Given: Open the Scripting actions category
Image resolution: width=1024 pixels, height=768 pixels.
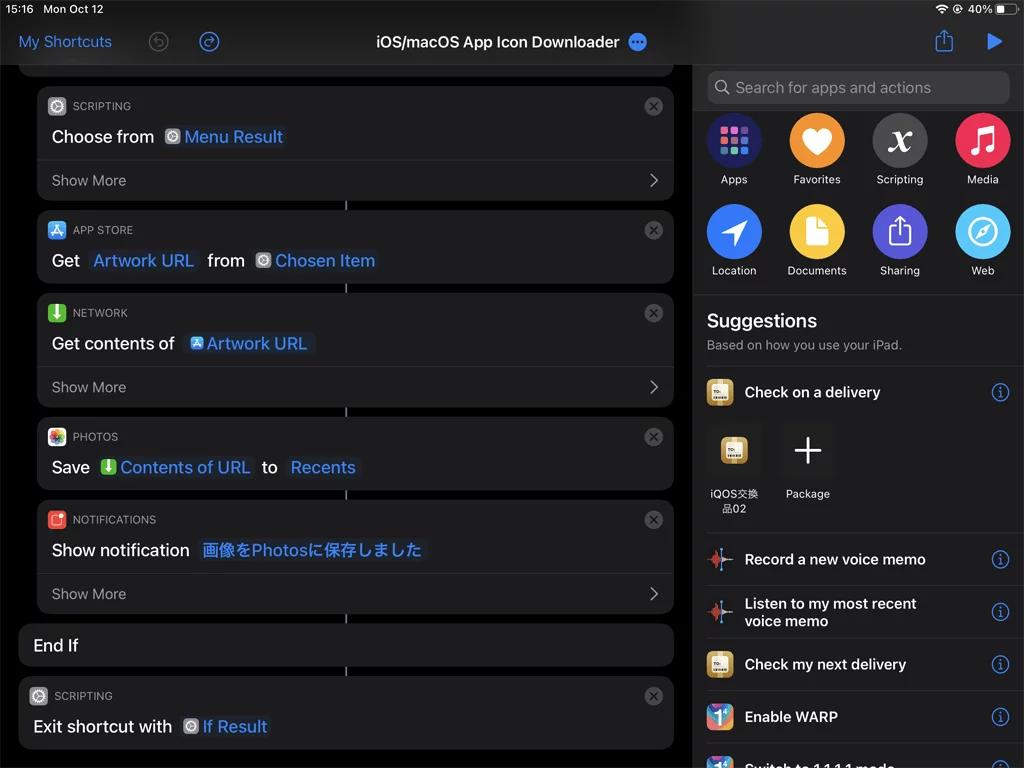Looking at the screenshot, I should [x=899, y=150].
